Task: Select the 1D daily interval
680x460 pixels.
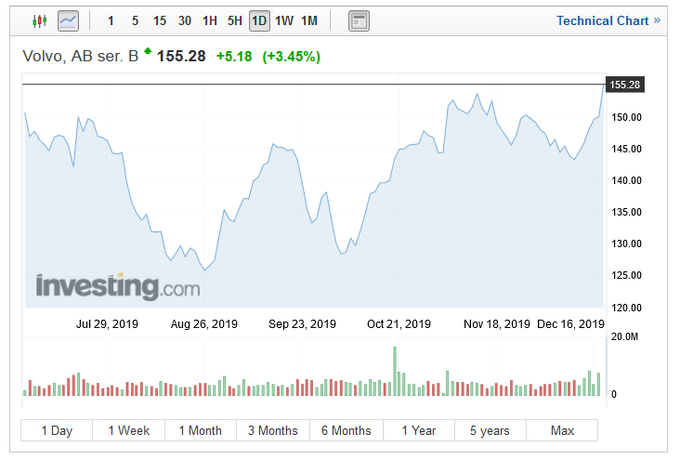Action: (x=259, y=21)
